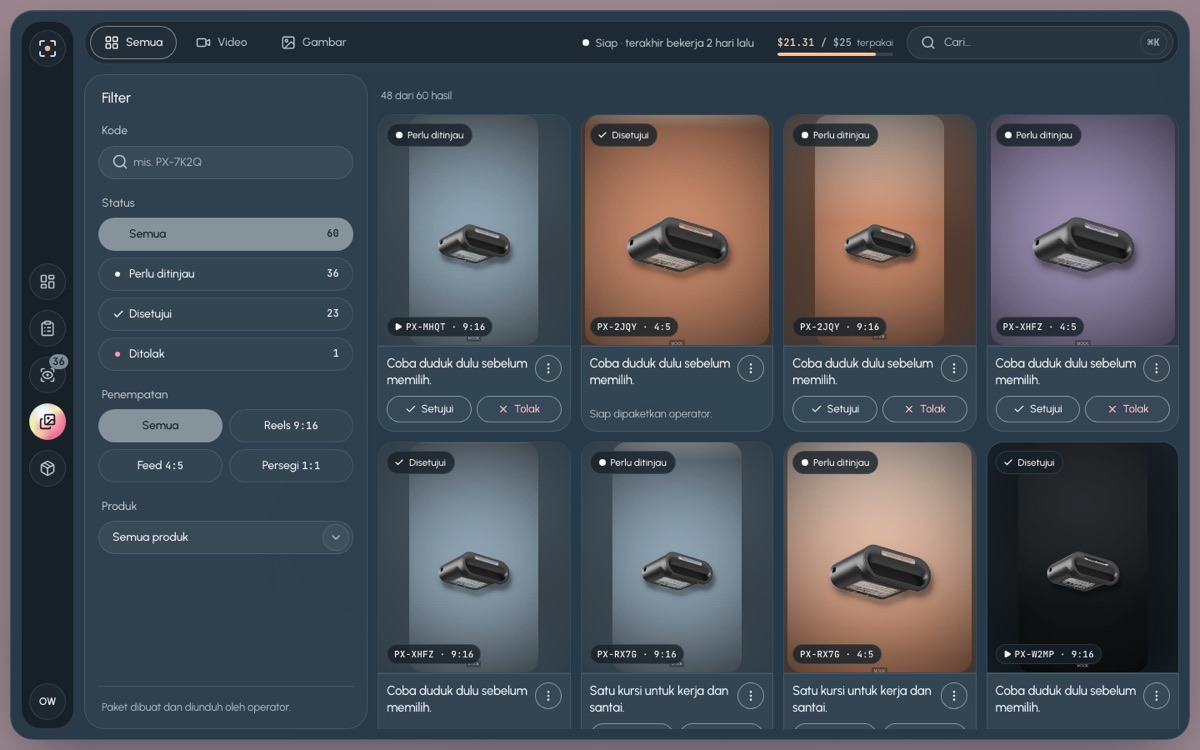Open the product box icon in sidebar

coord(47,468)
